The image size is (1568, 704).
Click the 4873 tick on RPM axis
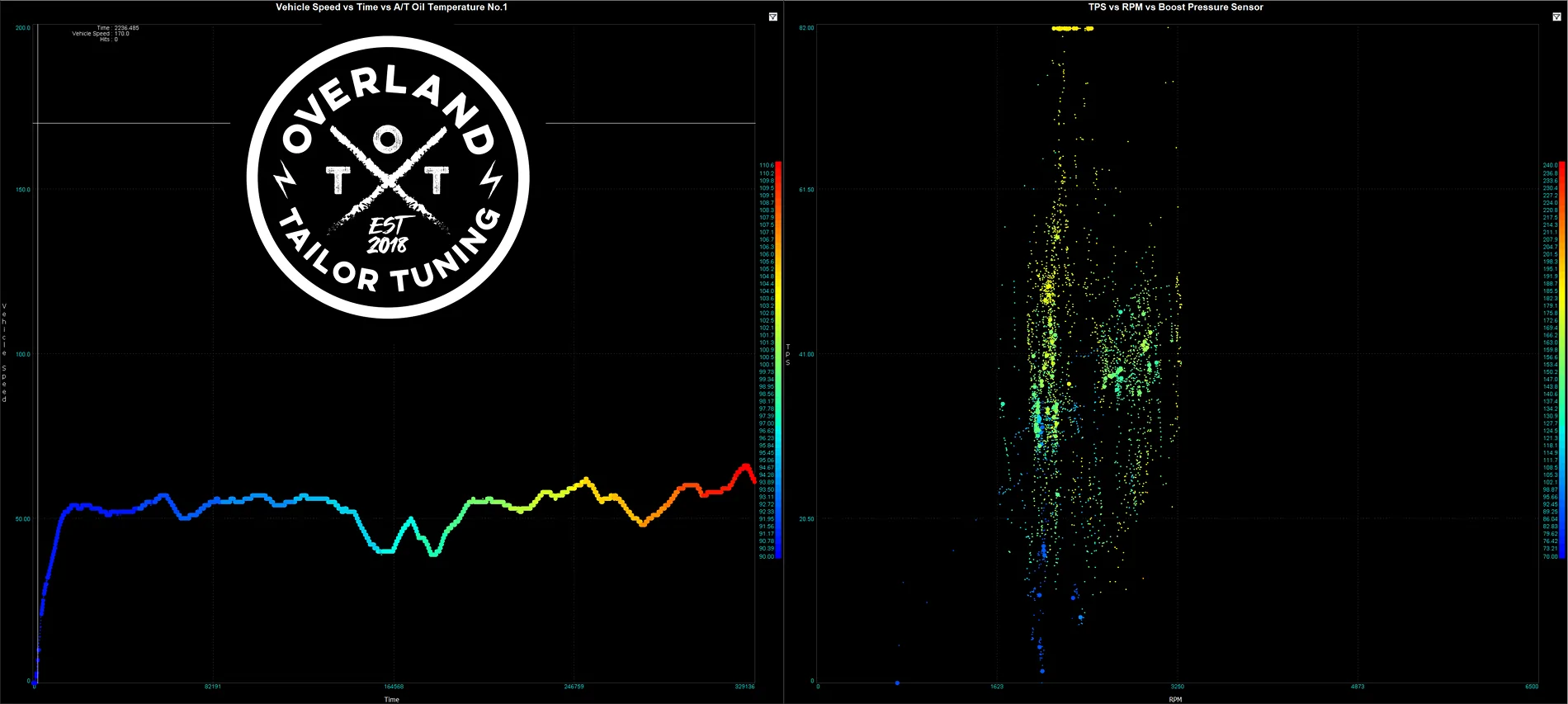tap(1358, 687)
